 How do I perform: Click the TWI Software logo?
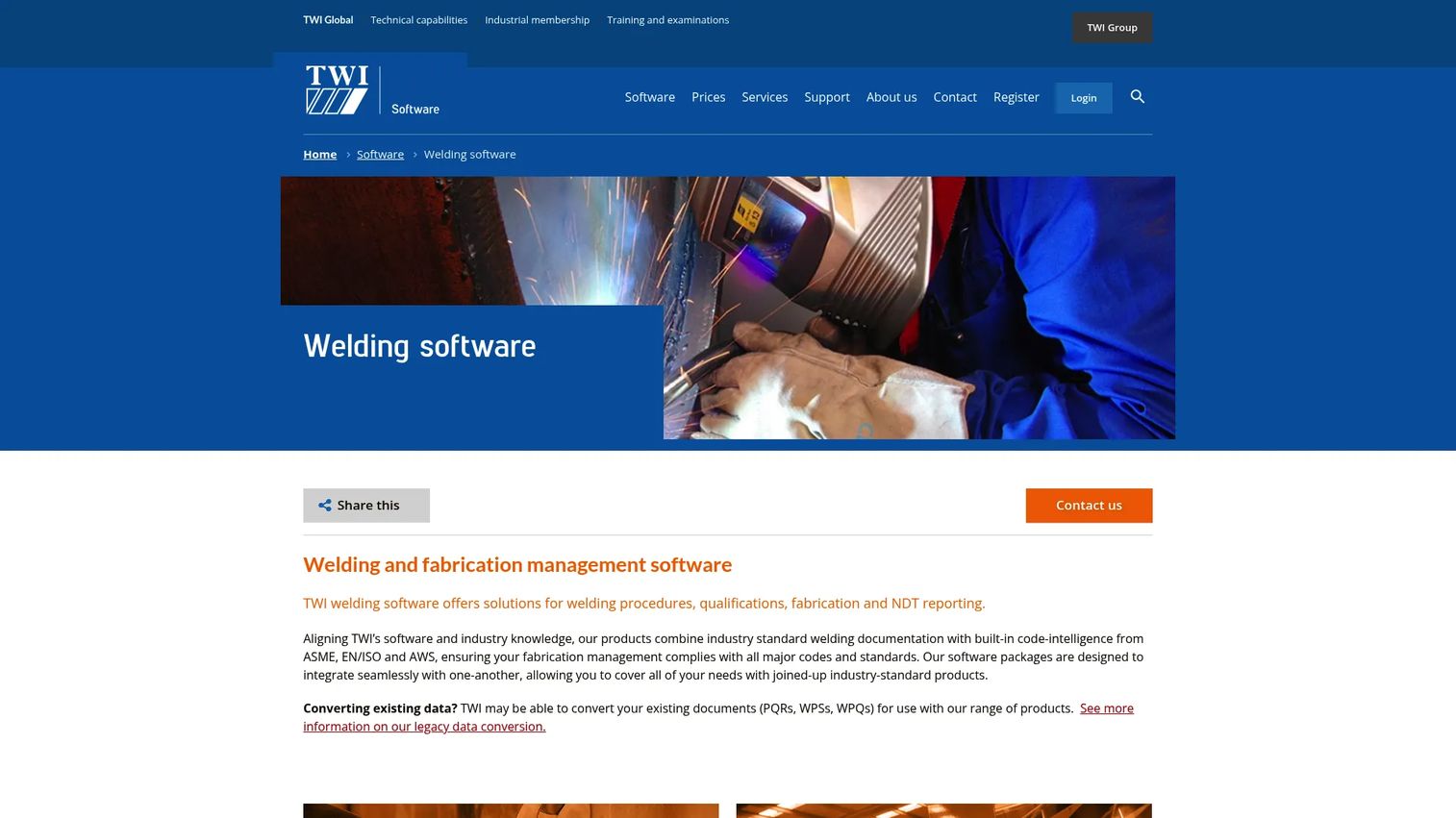pos(372,91)
